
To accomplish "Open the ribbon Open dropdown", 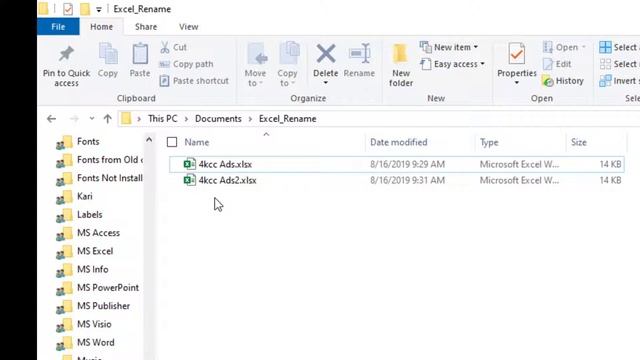I will pos(564,47).
